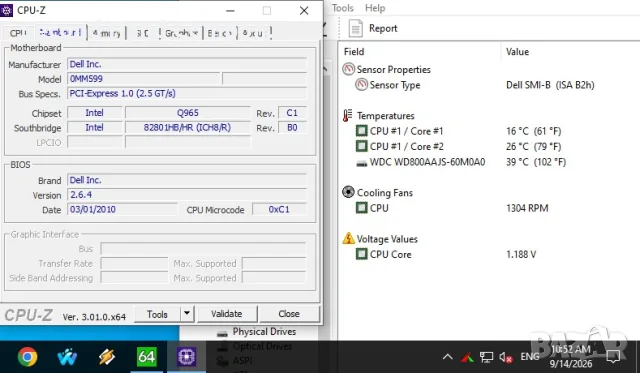
Task: Click the Dell SMI-B (ISA B2h) value
Action: pos(550,85)
